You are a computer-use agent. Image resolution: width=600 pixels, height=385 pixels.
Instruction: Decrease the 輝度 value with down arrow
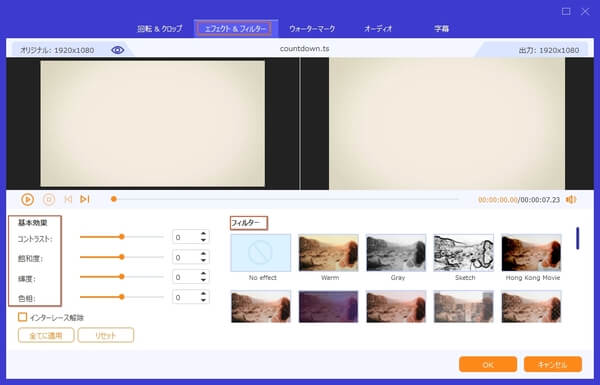(x=203, y=280)
